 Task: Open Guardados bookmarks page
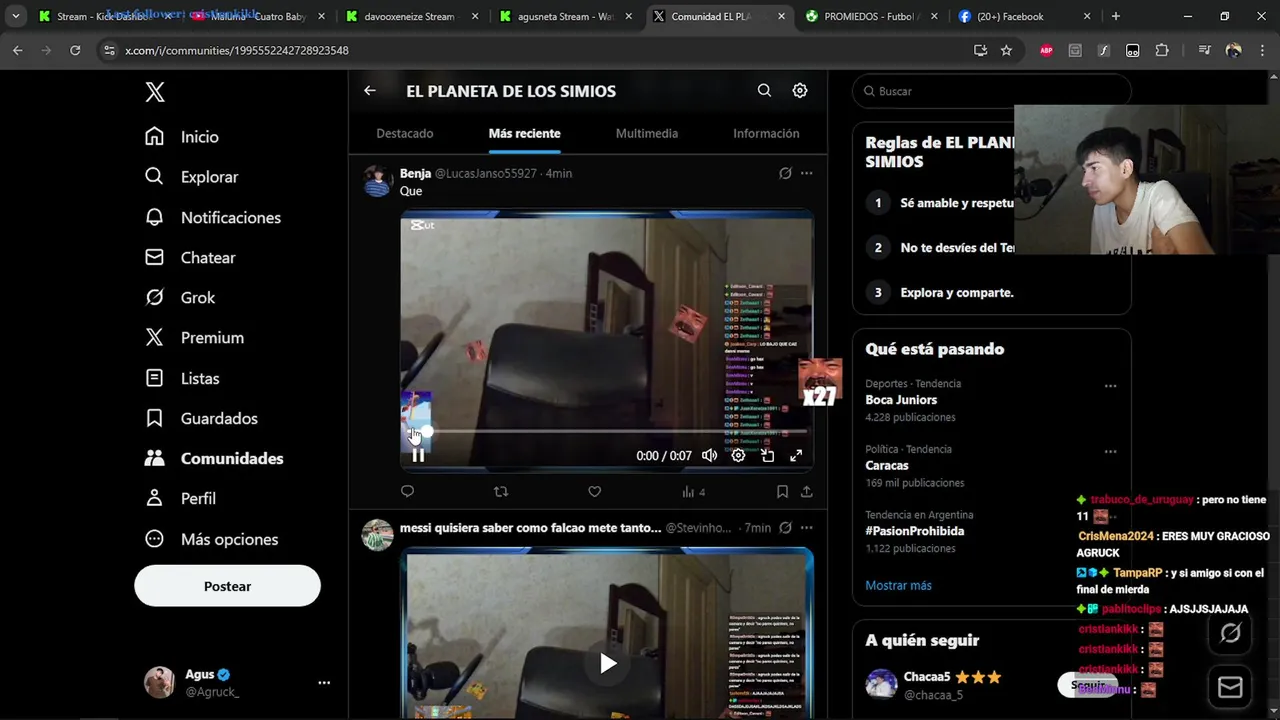click(x=201, y=418)
